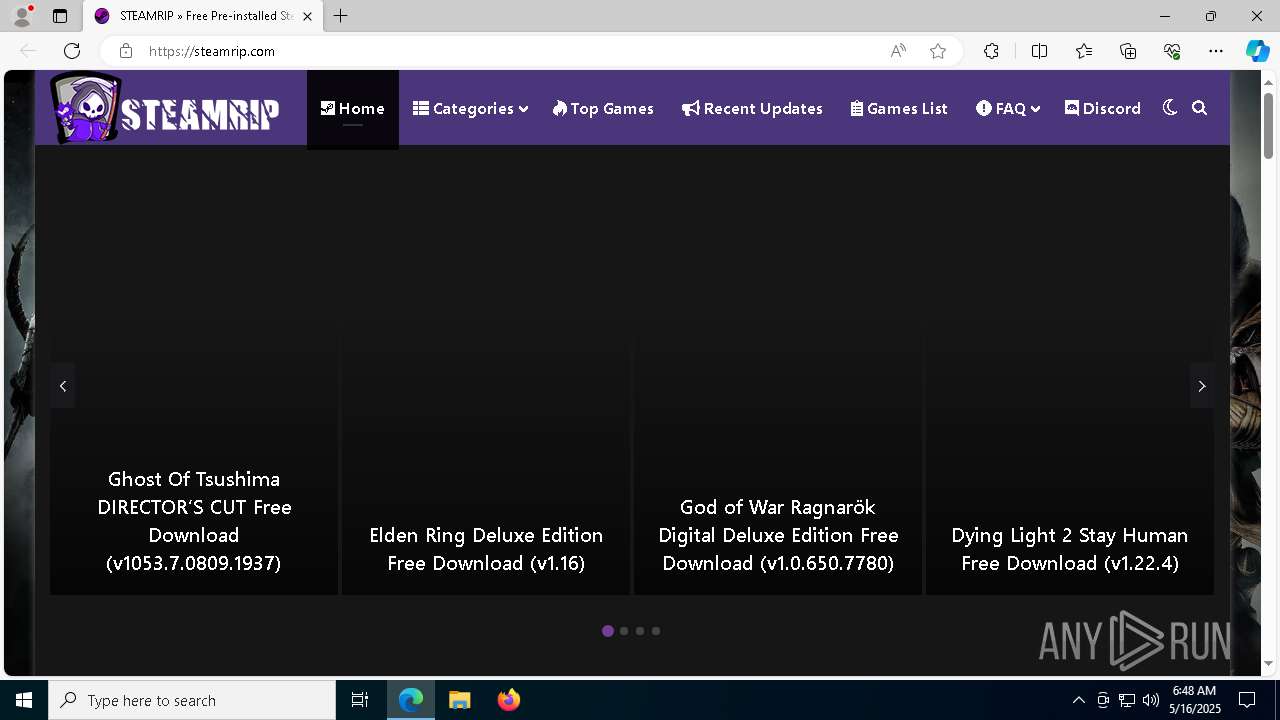
Task: Open the Favorites list icon
Action: [1084, 51]
